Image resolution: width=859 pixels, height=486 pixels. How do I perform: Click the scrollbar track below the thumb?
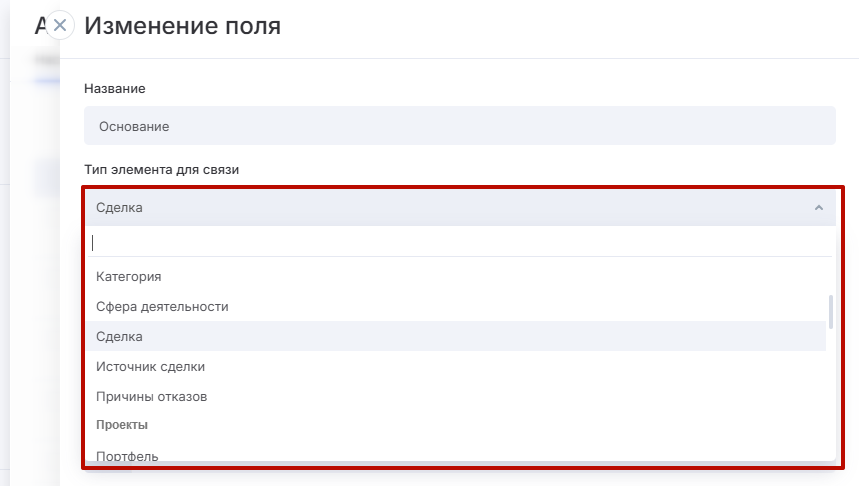(831, 394)
